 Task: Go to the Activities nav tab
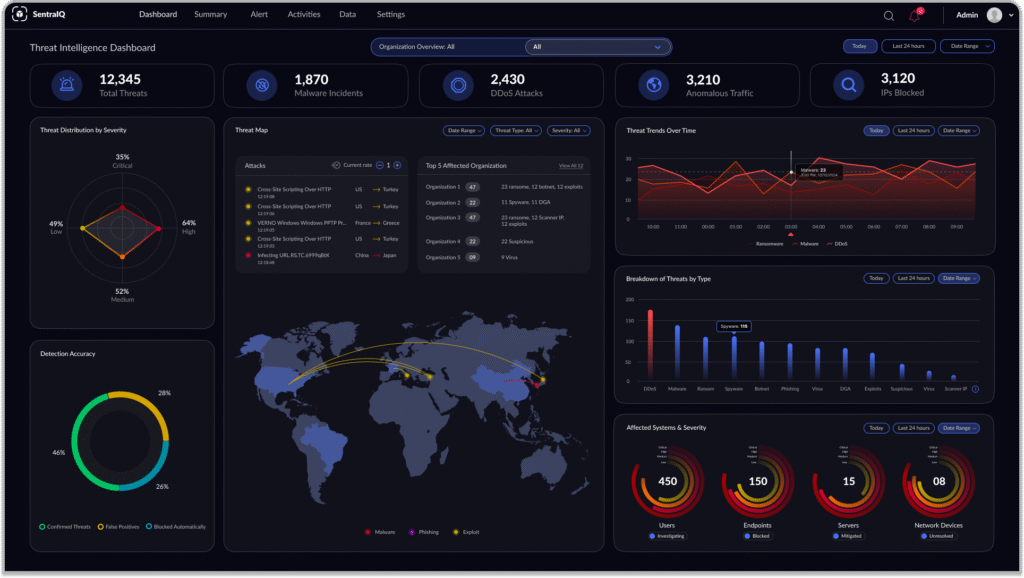(304, 15)
